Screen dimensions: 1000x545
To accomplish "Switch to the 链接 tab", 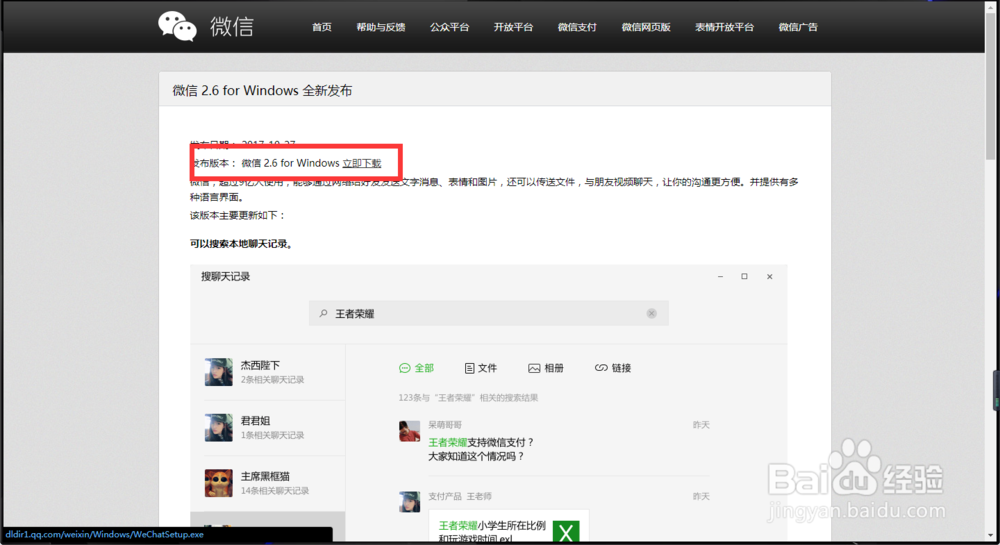I will click(613, 368).
